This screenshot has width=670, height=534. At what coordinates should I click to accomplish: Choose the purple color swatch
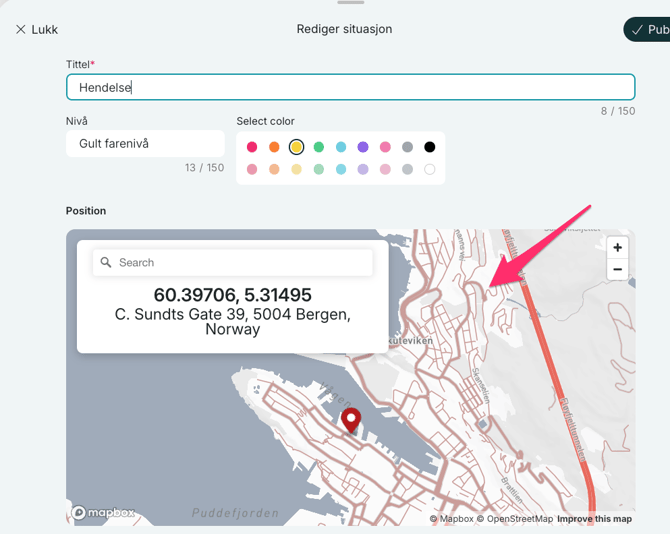pyautogui.click(x=363, y=147)
